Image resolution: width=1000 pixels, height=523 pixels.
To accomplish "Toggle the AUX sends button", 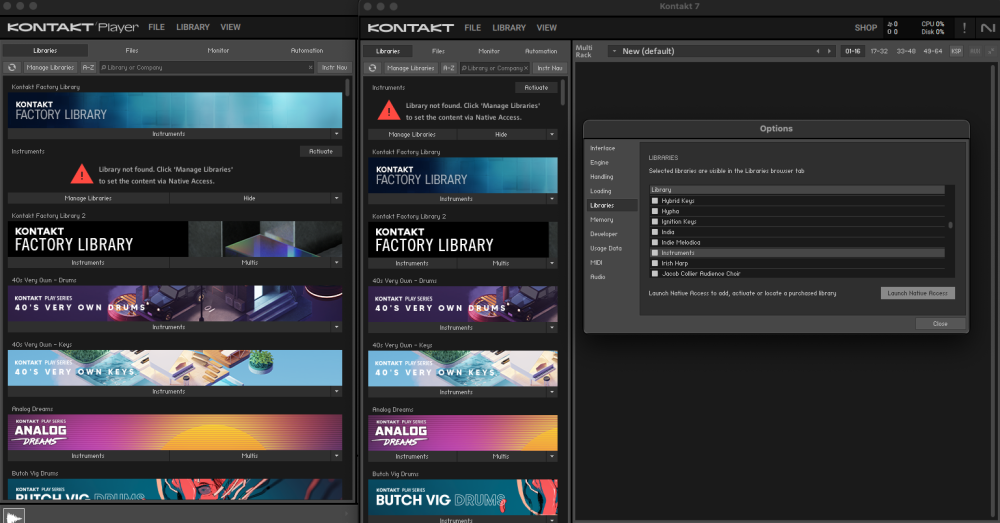I will 974,51.
